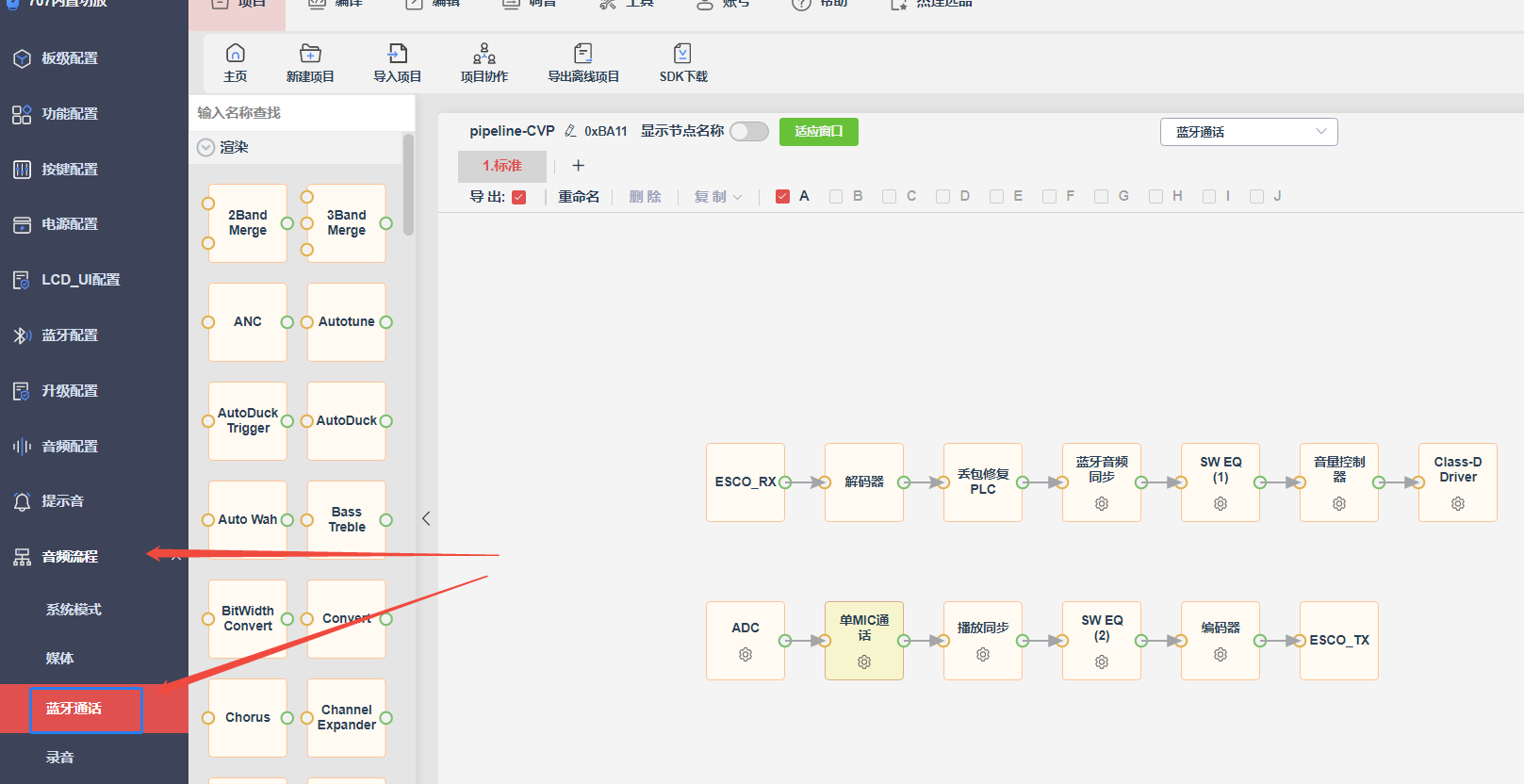Add a new pipeline tab with the plus icon
1524x784 pixels.
point(579,166)
